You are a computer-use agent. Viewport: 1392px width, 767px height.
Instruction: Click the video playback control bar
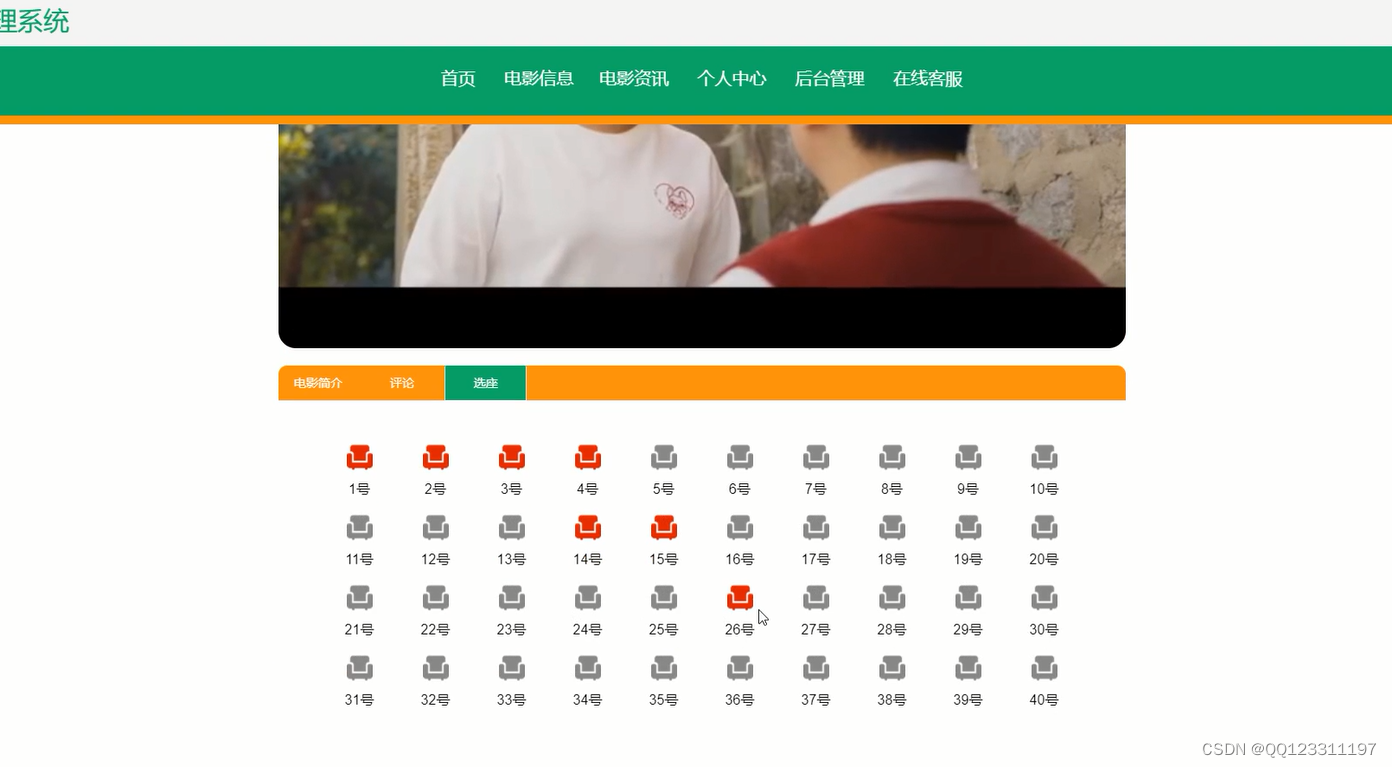click(x=701, y=315)
